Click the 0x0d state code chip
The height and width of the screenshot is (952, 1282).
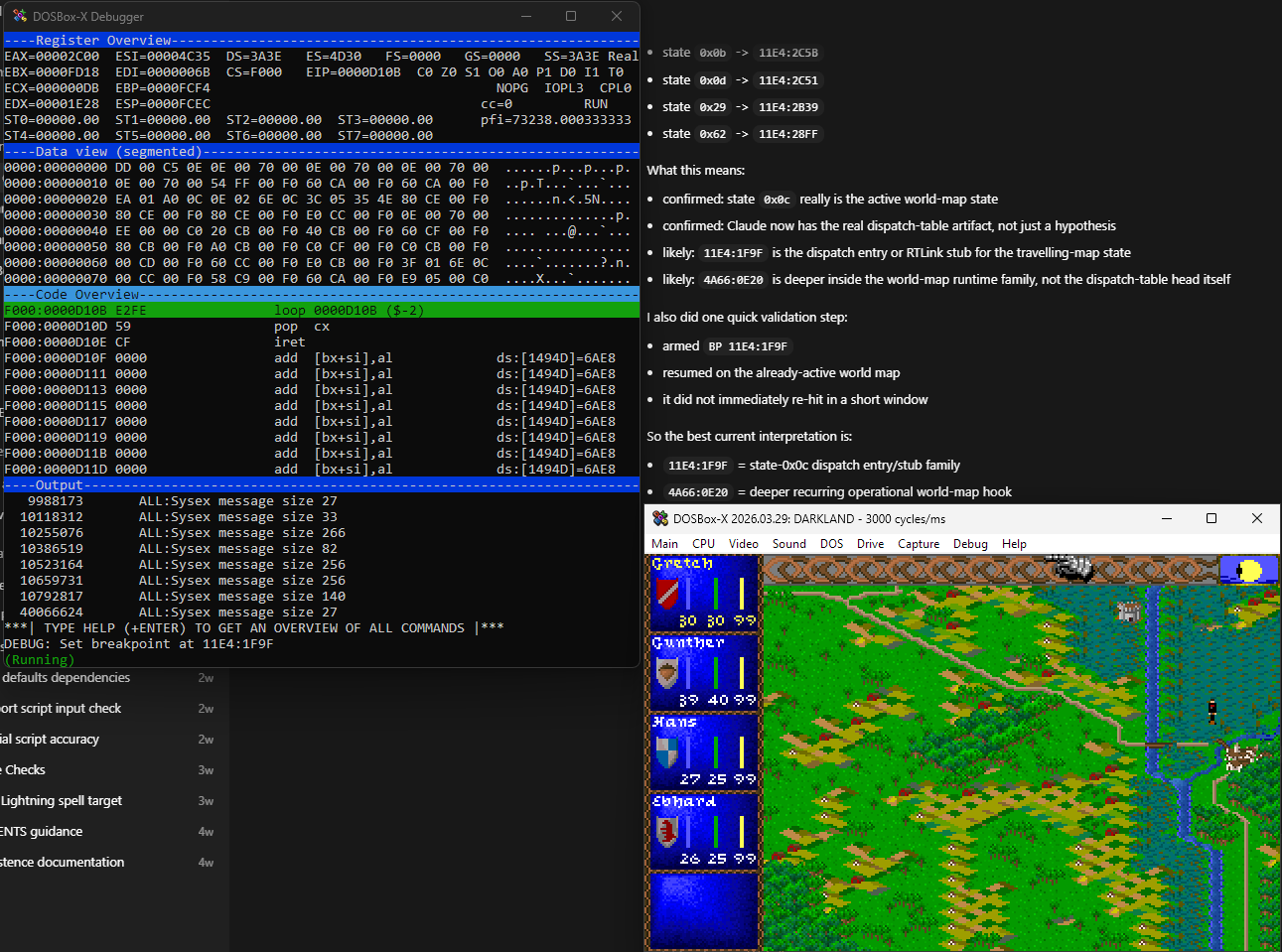[x=713, y=80]
